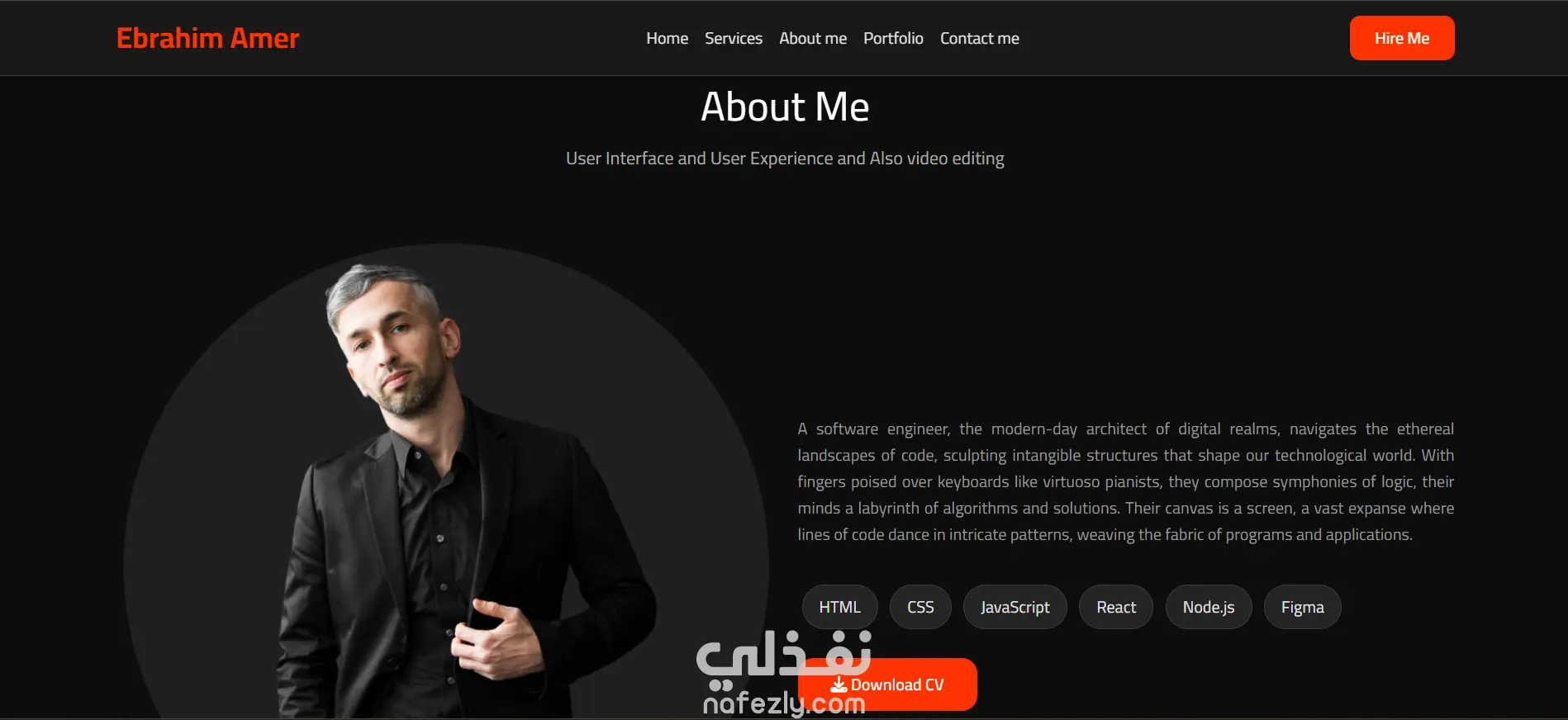Click the download icon on the CV button
The width and height of the screenshot is (1568, 720).
(x=839, y=684)
